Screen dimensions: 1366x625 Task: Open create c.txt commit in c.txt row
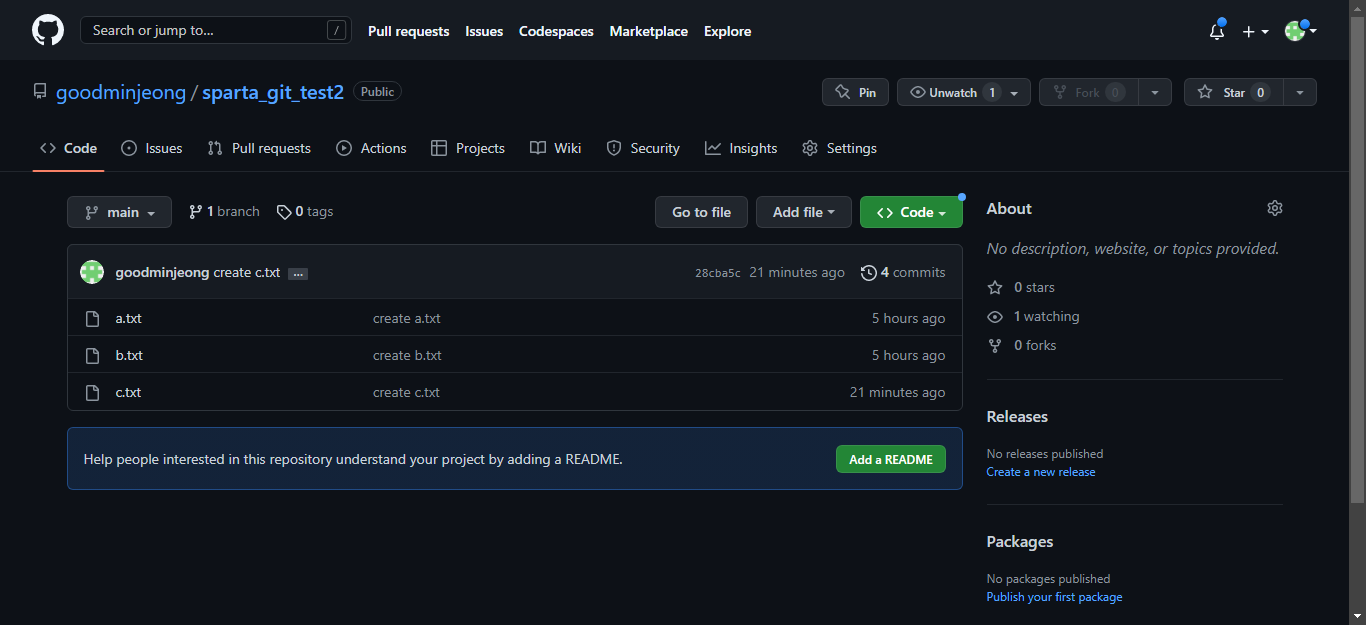tap(406, 392)
